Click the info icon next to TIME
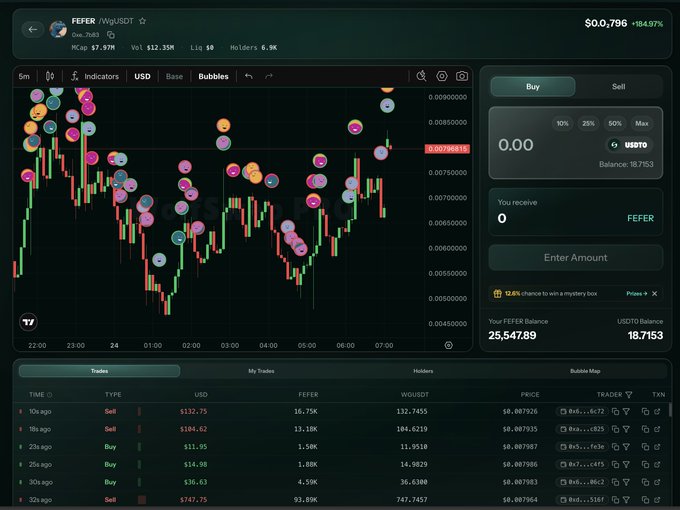The width and height of the screenshot is (680, 510). [x=49, y=395]
